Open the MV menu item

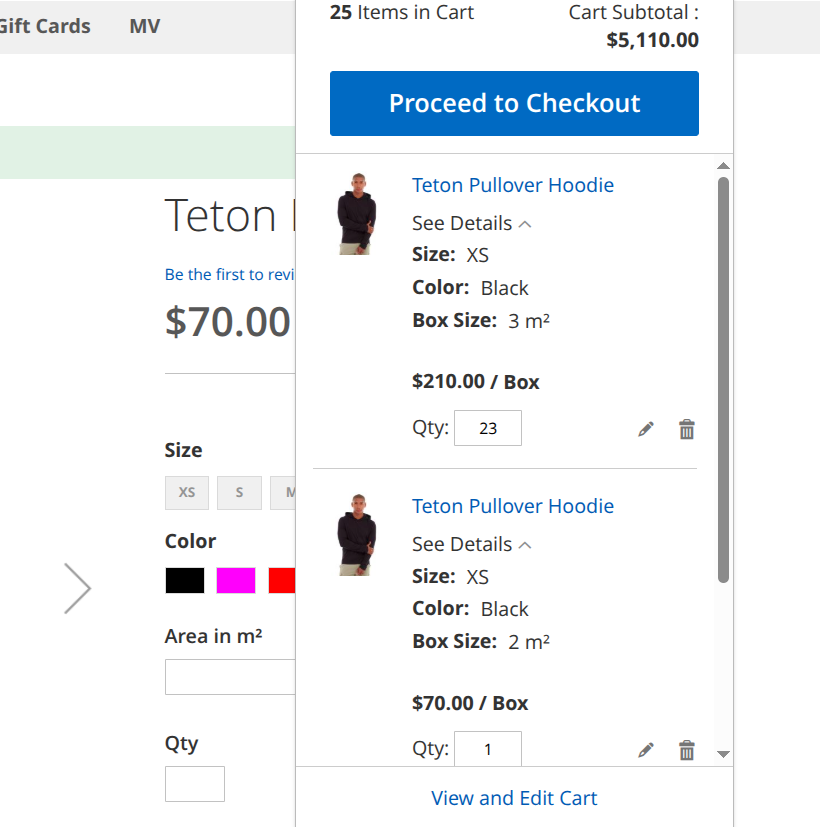[x=145, y=26]
